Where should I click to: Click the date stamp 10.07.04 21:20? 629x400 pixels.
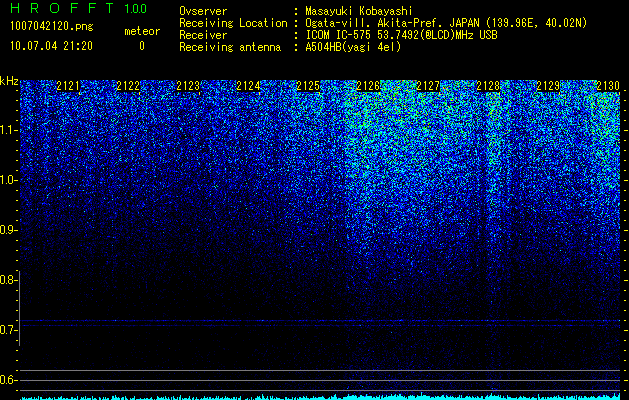coord(51,46)
